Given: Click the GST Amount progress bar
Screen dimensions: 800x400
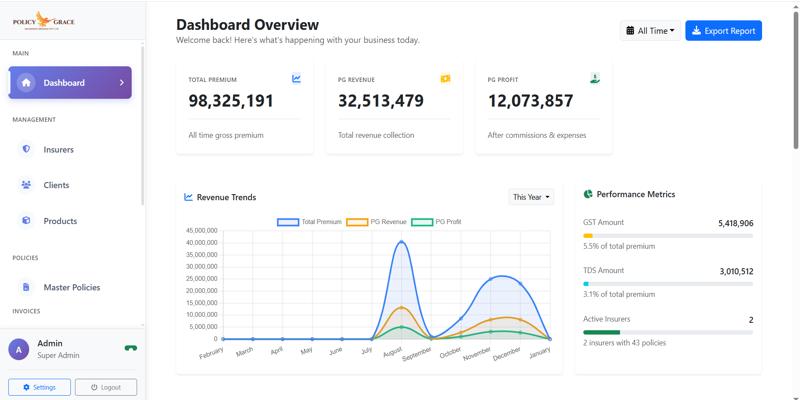Looking at the screenshot, I should pos(667,236).
